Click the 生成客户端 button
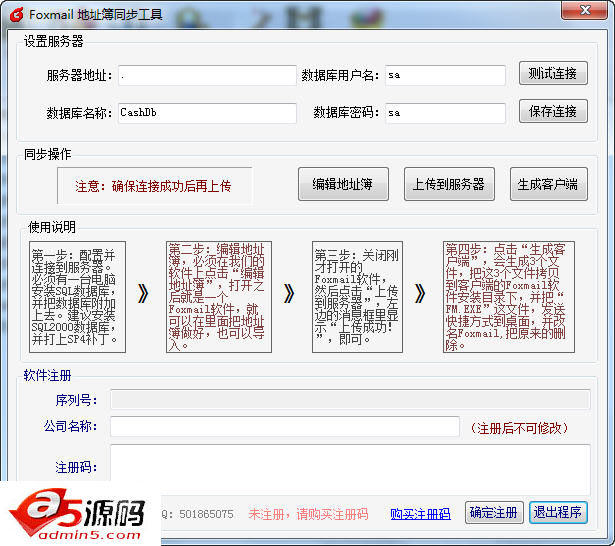 click(x=548, y=184)
